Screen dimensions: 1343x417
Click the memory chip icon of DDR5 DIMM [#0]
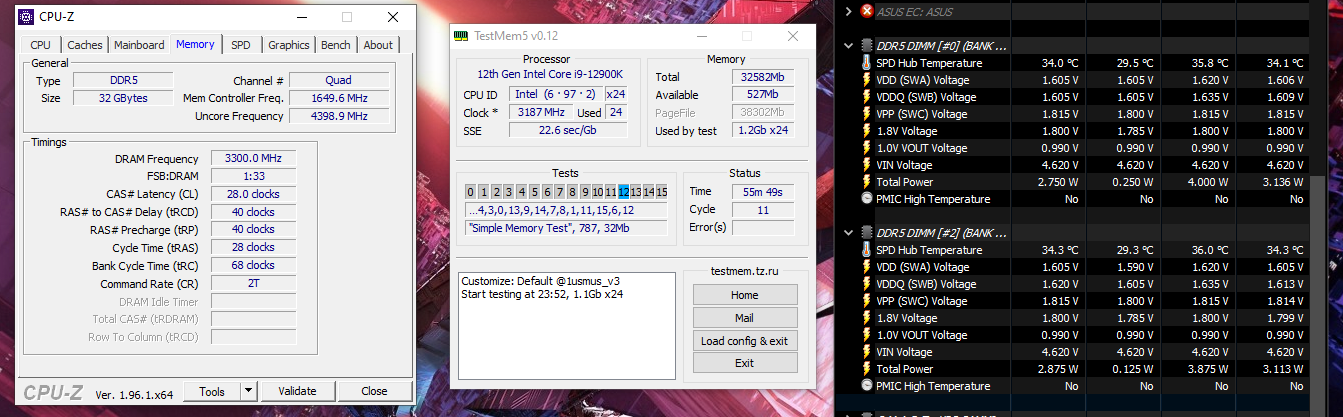866,45
